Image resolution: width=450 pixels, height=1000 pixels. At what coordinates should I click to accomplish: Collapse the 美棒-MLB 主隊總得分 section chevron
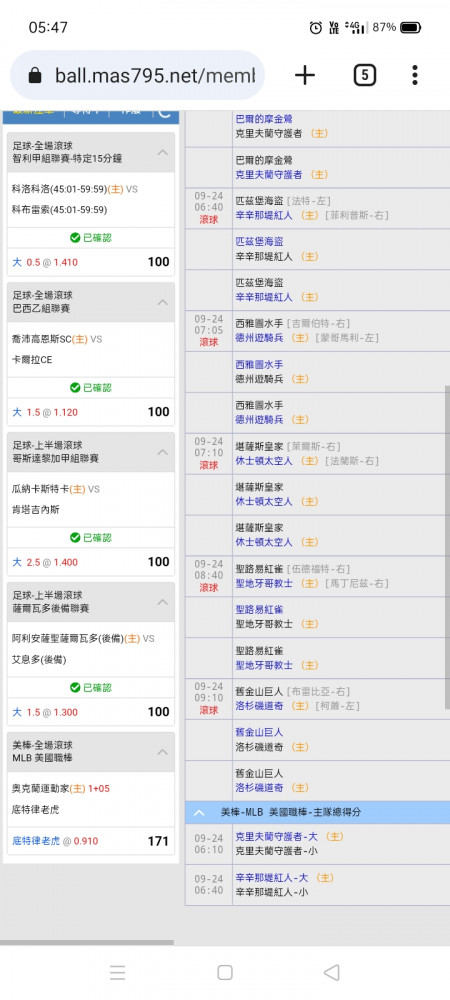[200, 812]
